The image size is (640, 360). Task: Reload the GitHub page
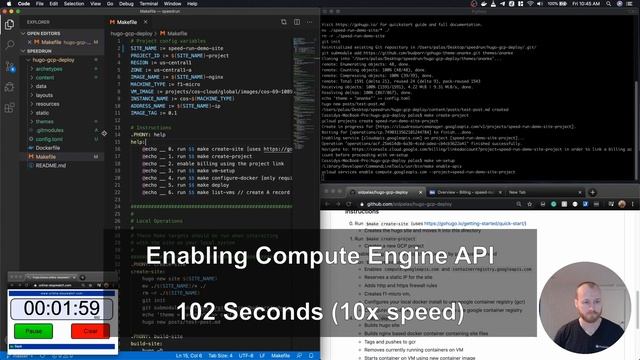[349, 204]
